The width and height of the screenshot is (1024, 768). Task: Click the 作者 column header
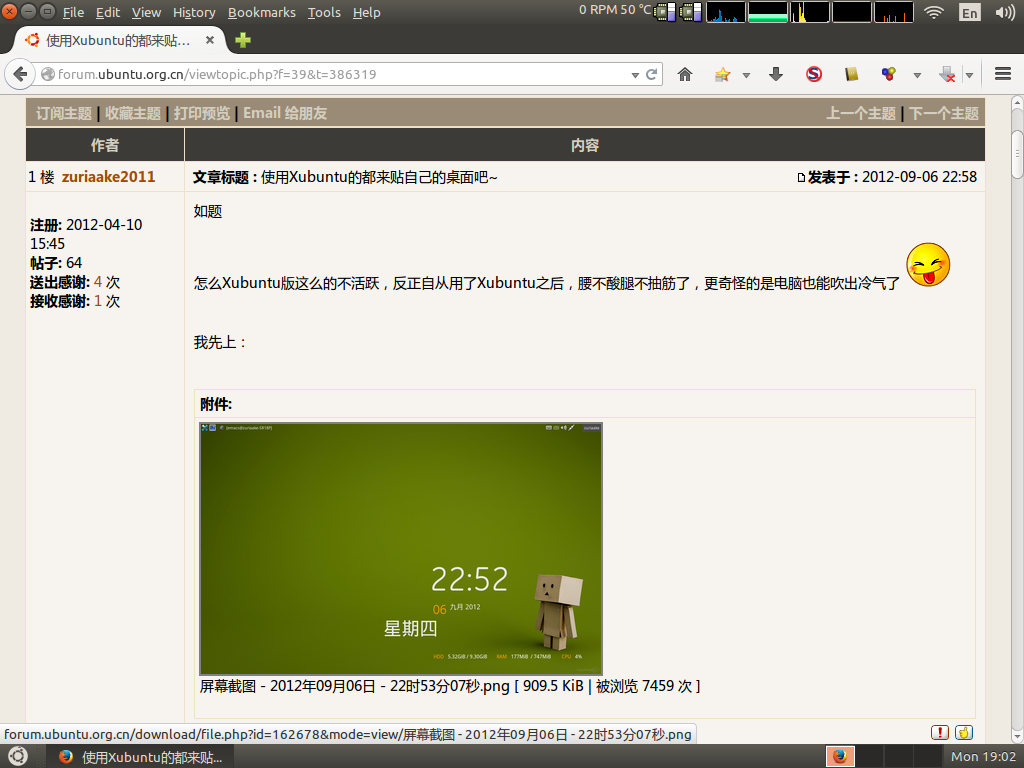tap(104, 145)
